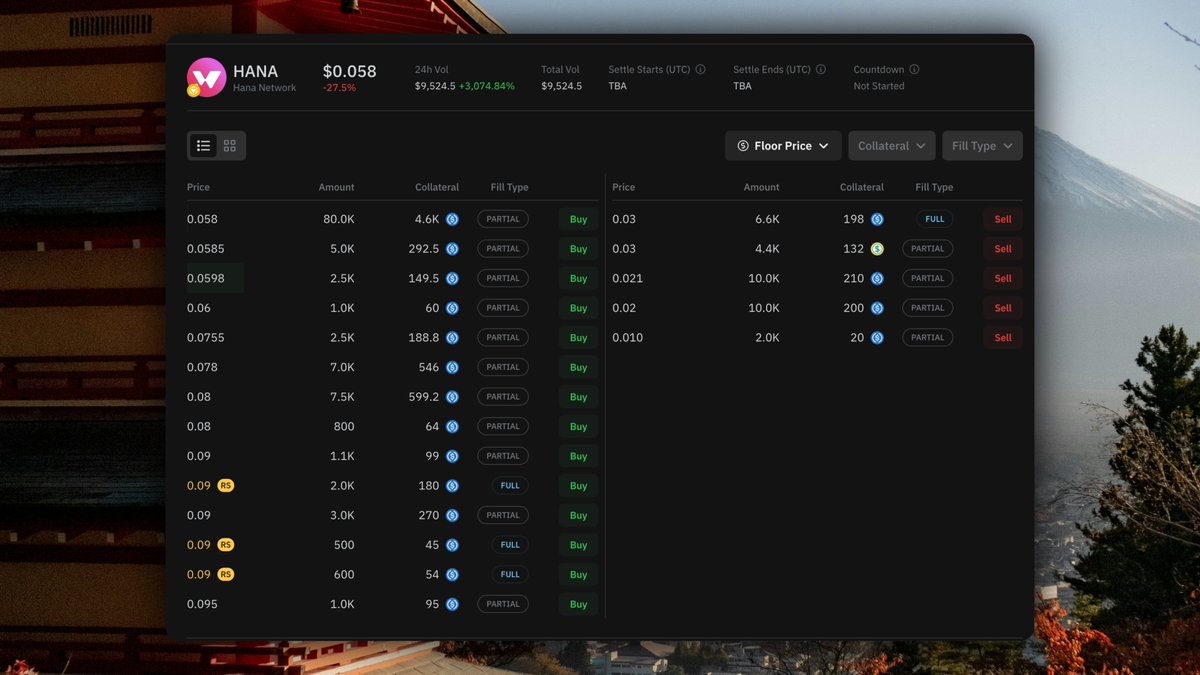Open the Floor Price dropdown

pos(783,146)
